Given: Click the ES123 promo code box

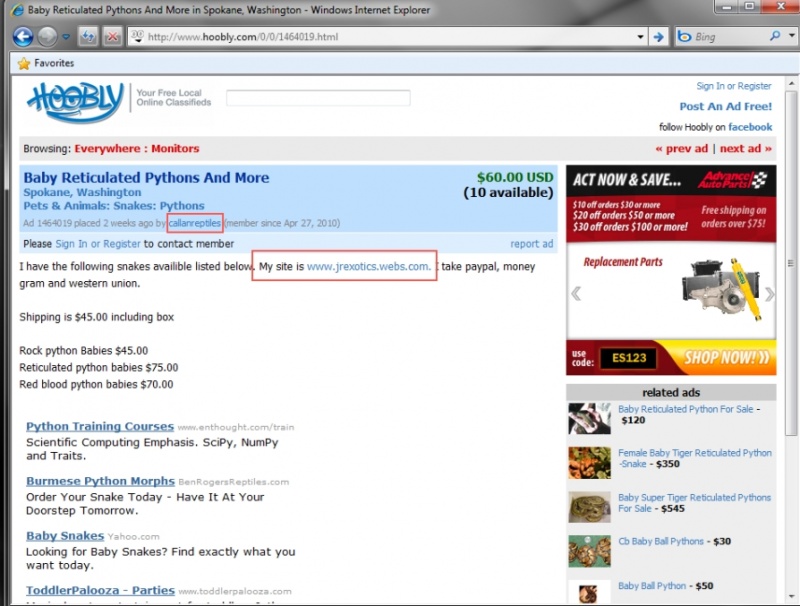Looking at the screenshot, I should tap(629, 358).
